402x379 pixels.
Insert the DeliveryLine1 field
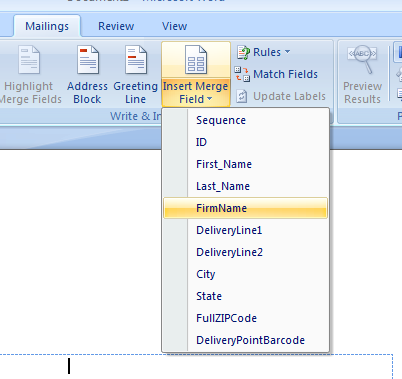coord(245,230)
